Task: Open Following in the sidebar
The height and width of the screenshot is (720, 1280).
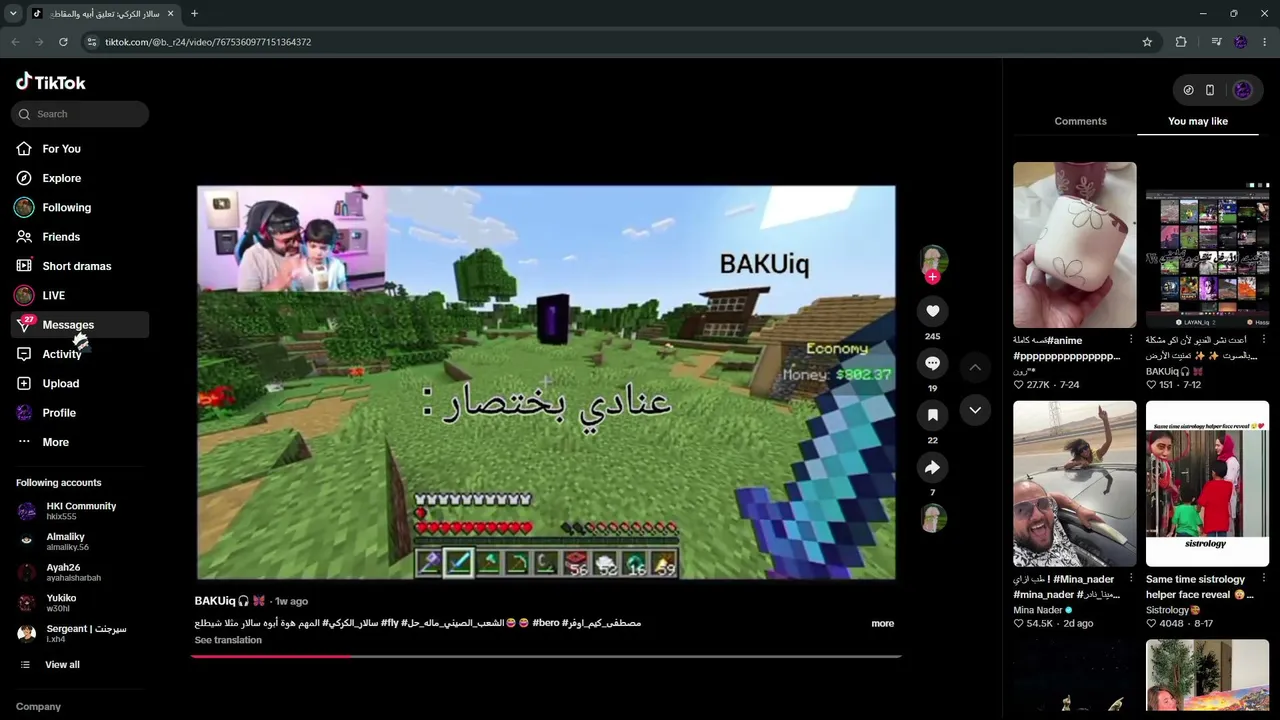Action: 66,208
